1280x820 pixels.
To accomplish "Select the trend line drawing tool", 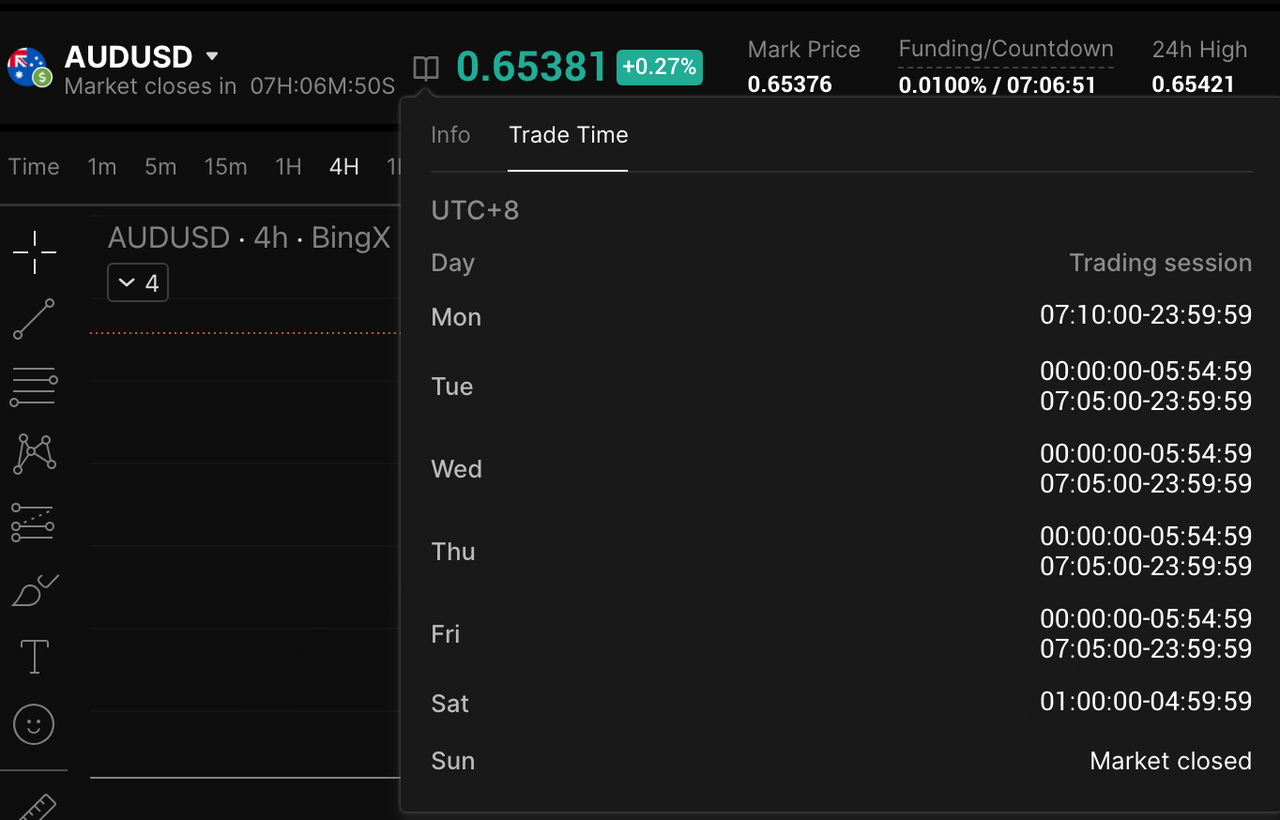I will [34, 319].
